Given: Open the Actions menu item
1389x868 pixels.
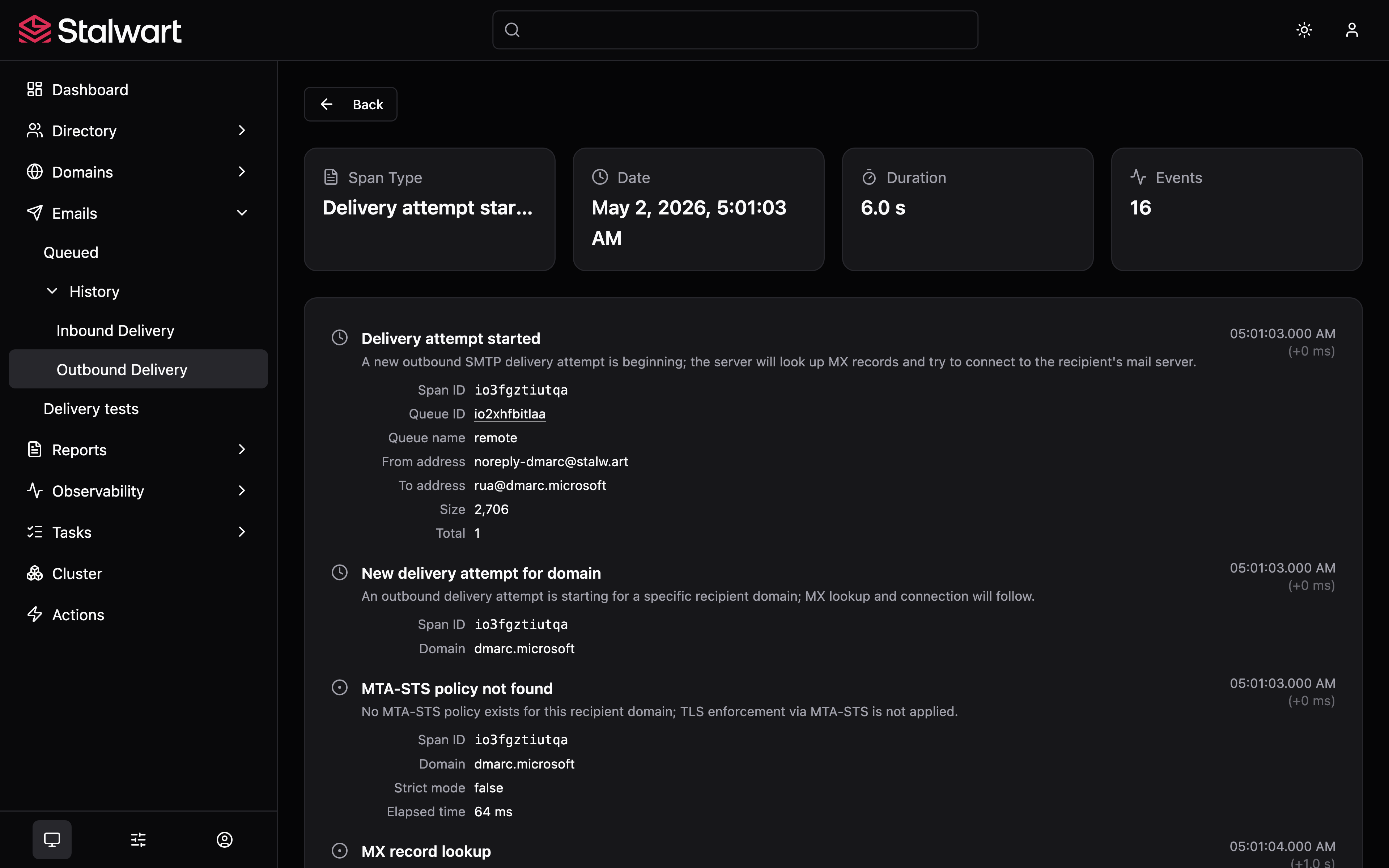Looking at the screenshot, I should click(x=138, y=615).
